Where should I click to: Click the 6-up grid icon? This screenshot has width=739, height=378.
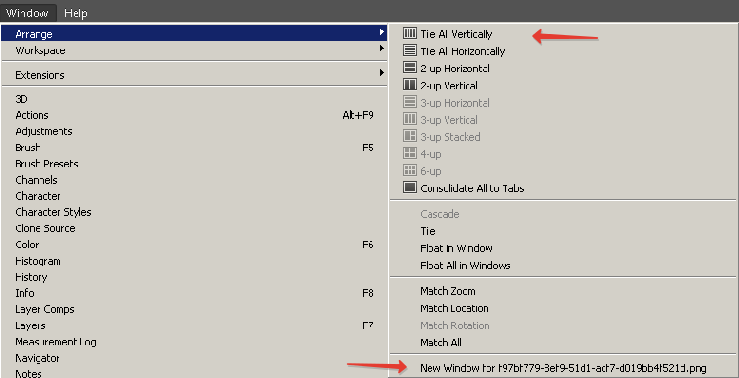click(410, 170)
